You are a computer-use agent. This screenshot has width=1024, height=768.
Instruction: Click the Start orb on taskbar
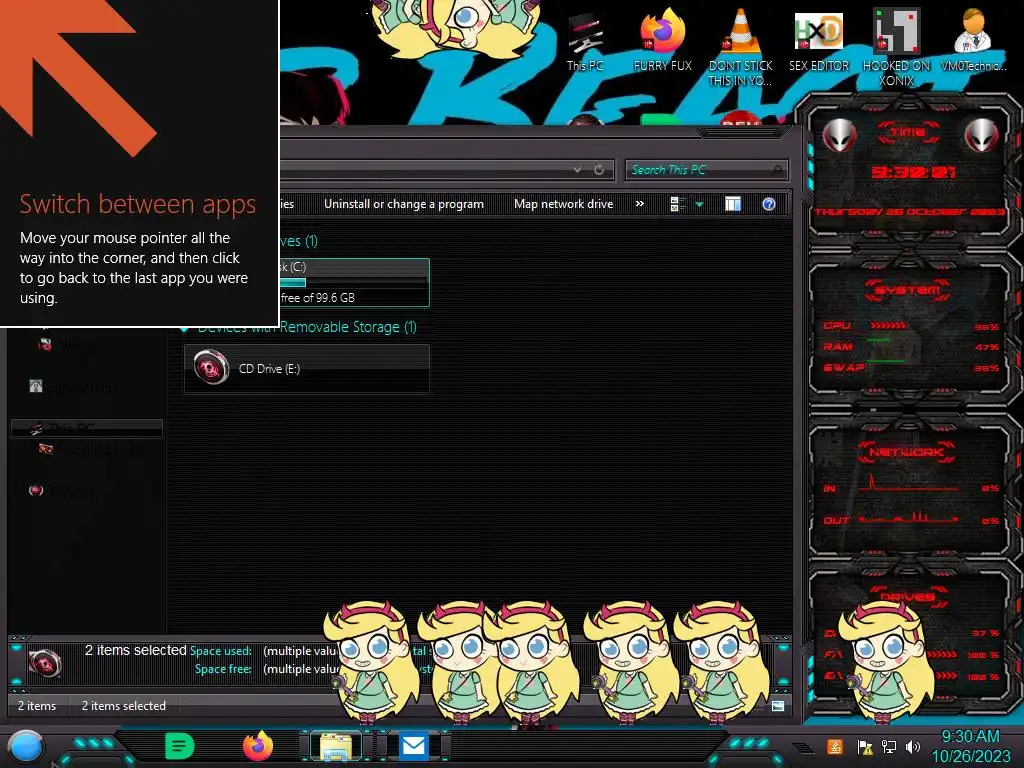25,746
